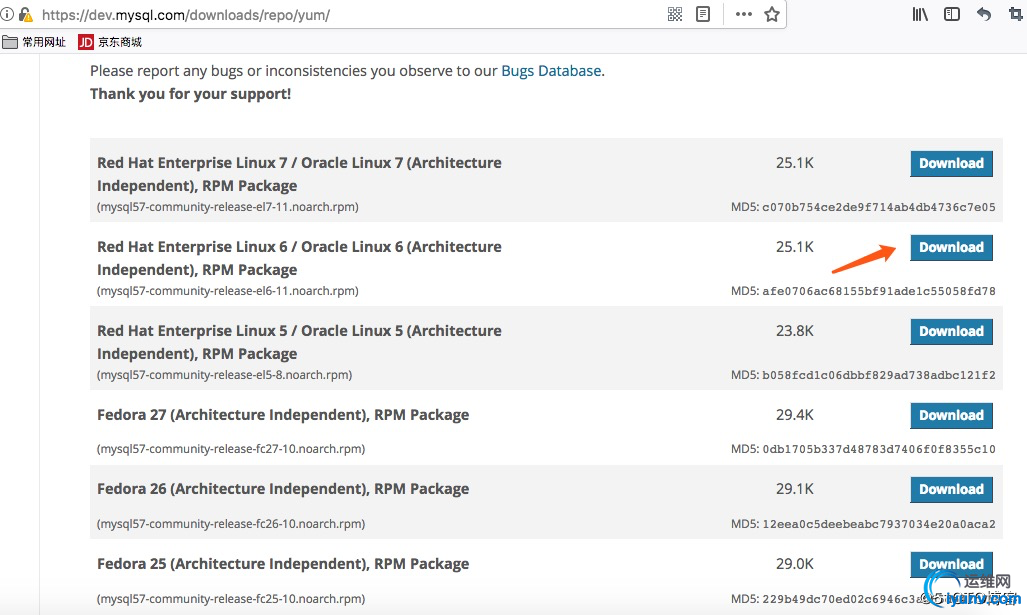Click the site information icon
This screenshot has height=615, width=1027.
[x=7, y=15]
